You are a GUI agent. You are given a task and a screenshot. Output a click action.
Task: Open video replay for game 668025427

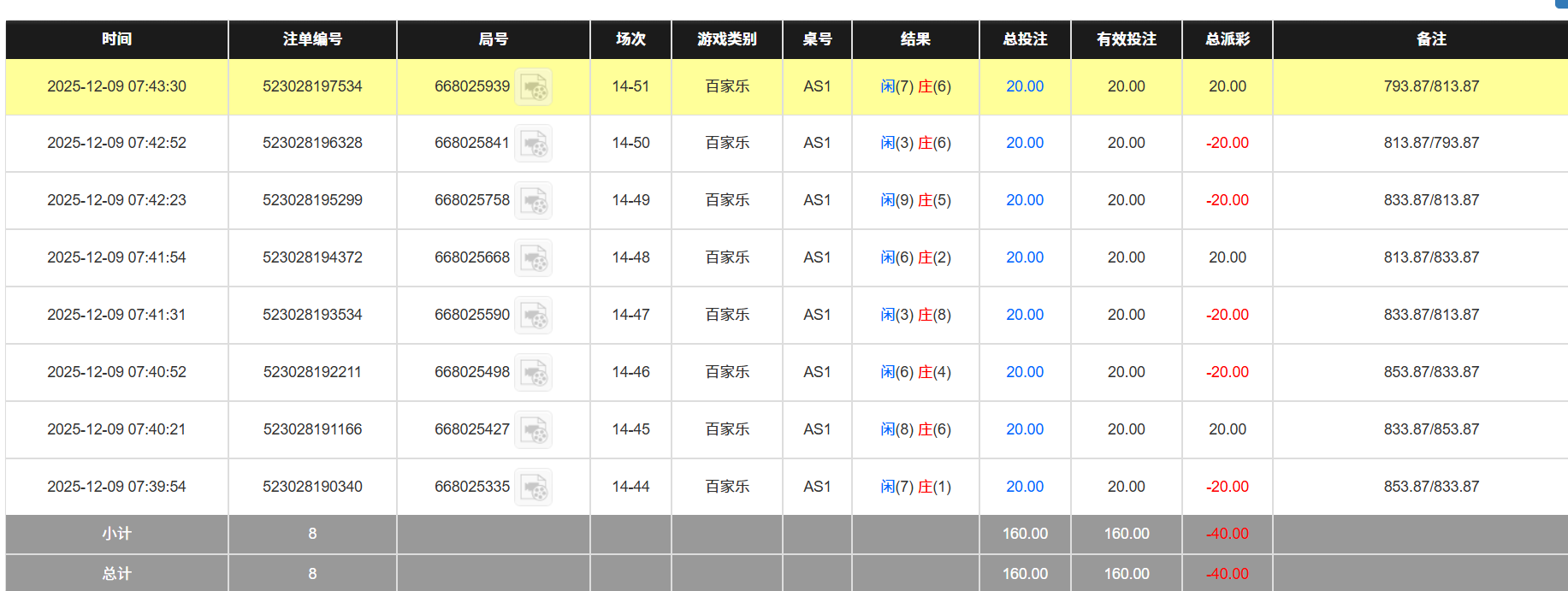534,429
